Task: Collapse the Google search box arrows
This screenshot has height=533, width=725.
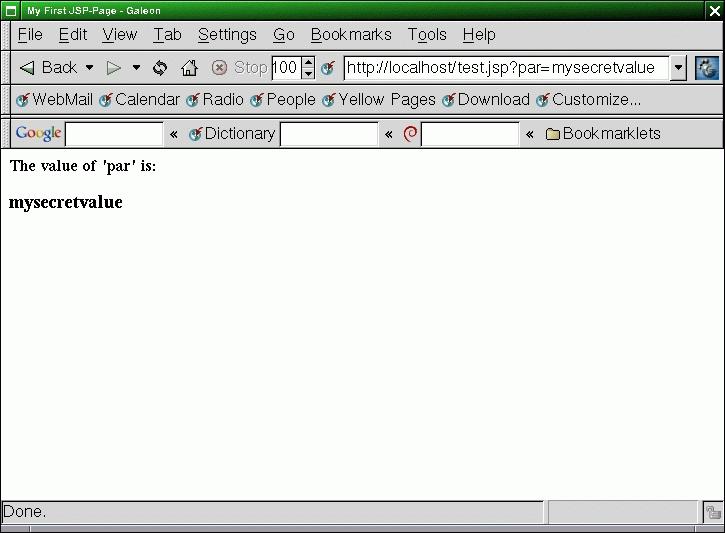Action: [x=174, y=134]
